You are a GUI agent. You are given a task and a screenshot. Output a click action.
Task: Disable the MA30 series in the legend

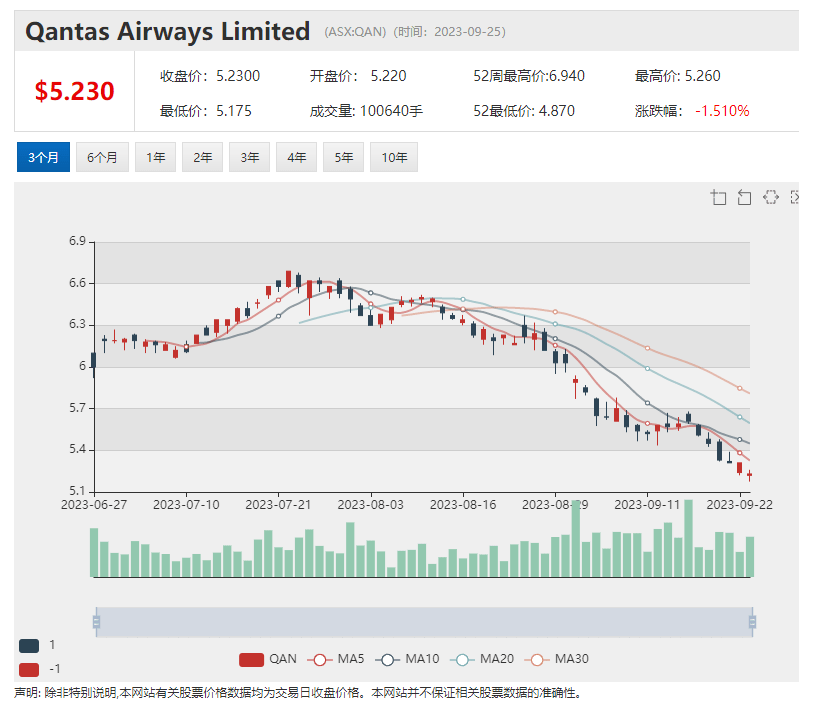click(557, 659)
